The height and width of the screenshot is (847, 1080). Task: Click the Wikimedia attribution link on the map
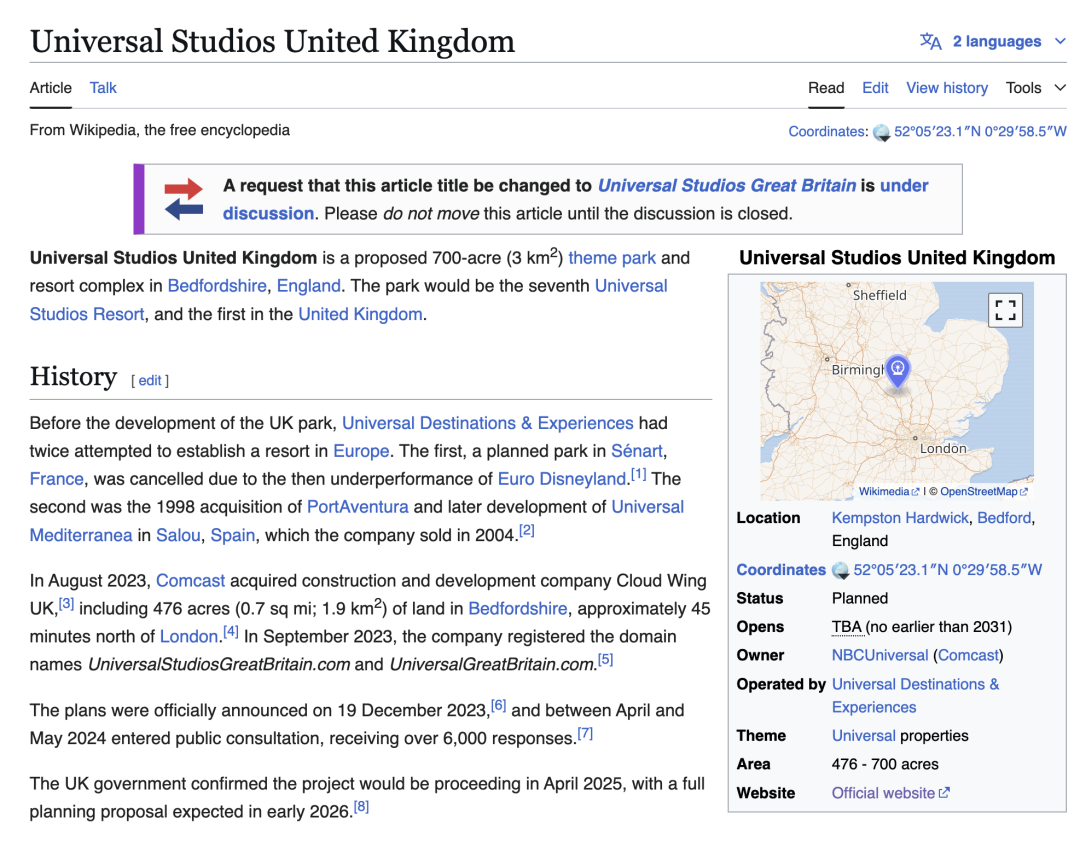(884, 492)
